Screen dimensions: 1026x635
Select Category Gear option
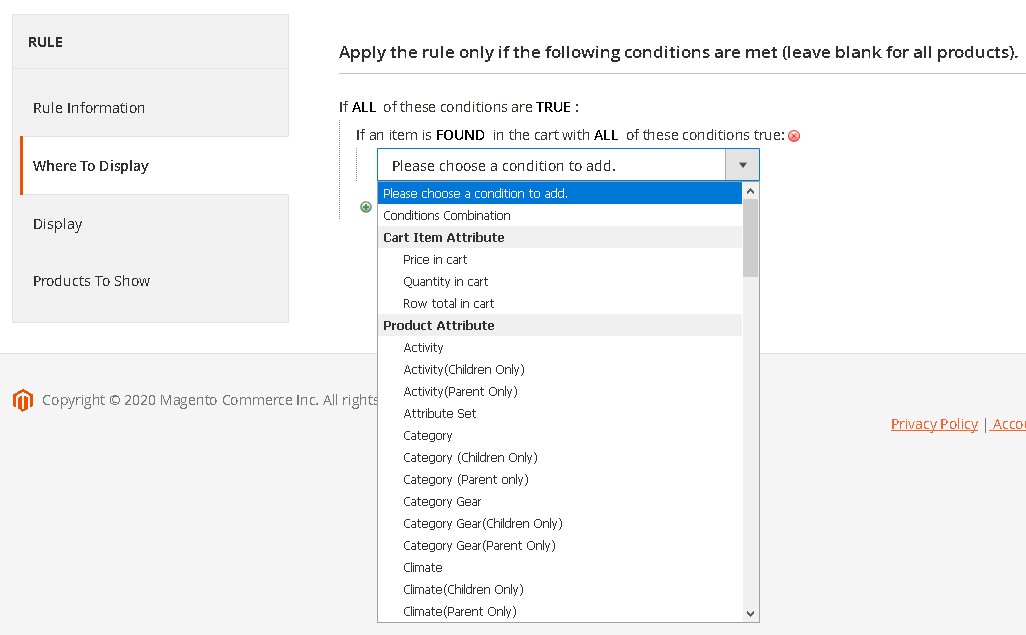click(442, 502)
